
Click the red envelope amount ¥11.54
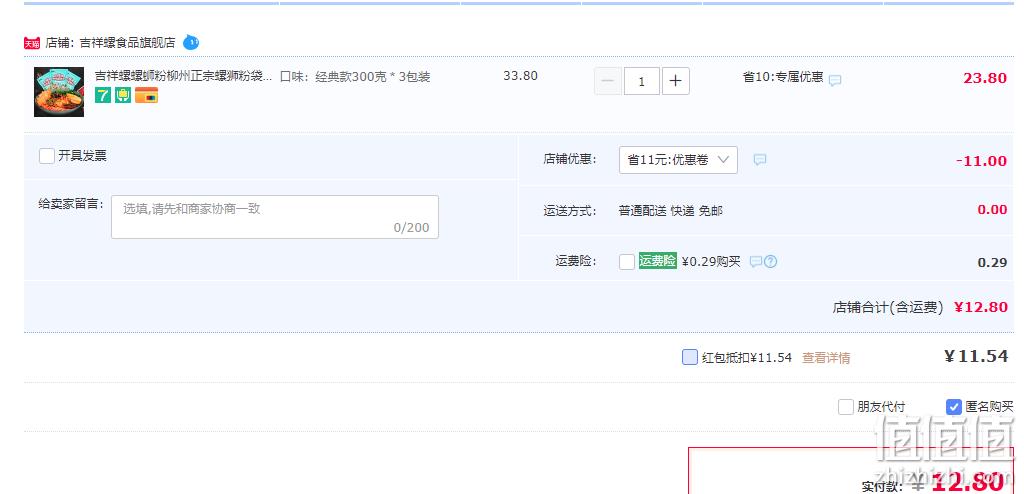click(976, 356)
